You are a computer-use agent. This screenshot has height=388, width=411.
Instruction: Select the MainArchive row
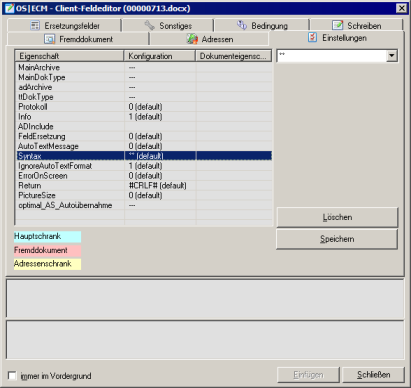click(144, 67)
